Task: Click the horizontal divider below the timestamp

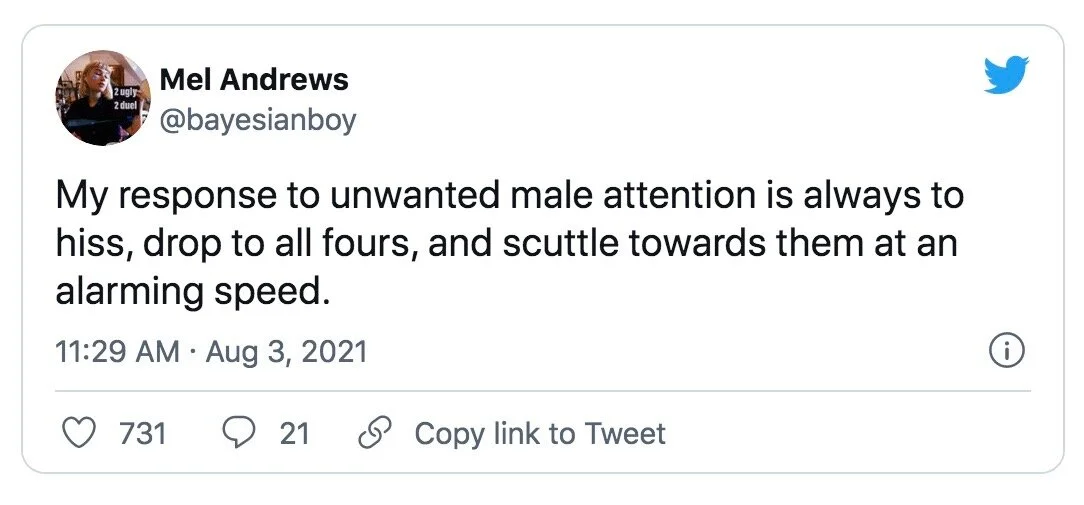Action: pos(543,392)
